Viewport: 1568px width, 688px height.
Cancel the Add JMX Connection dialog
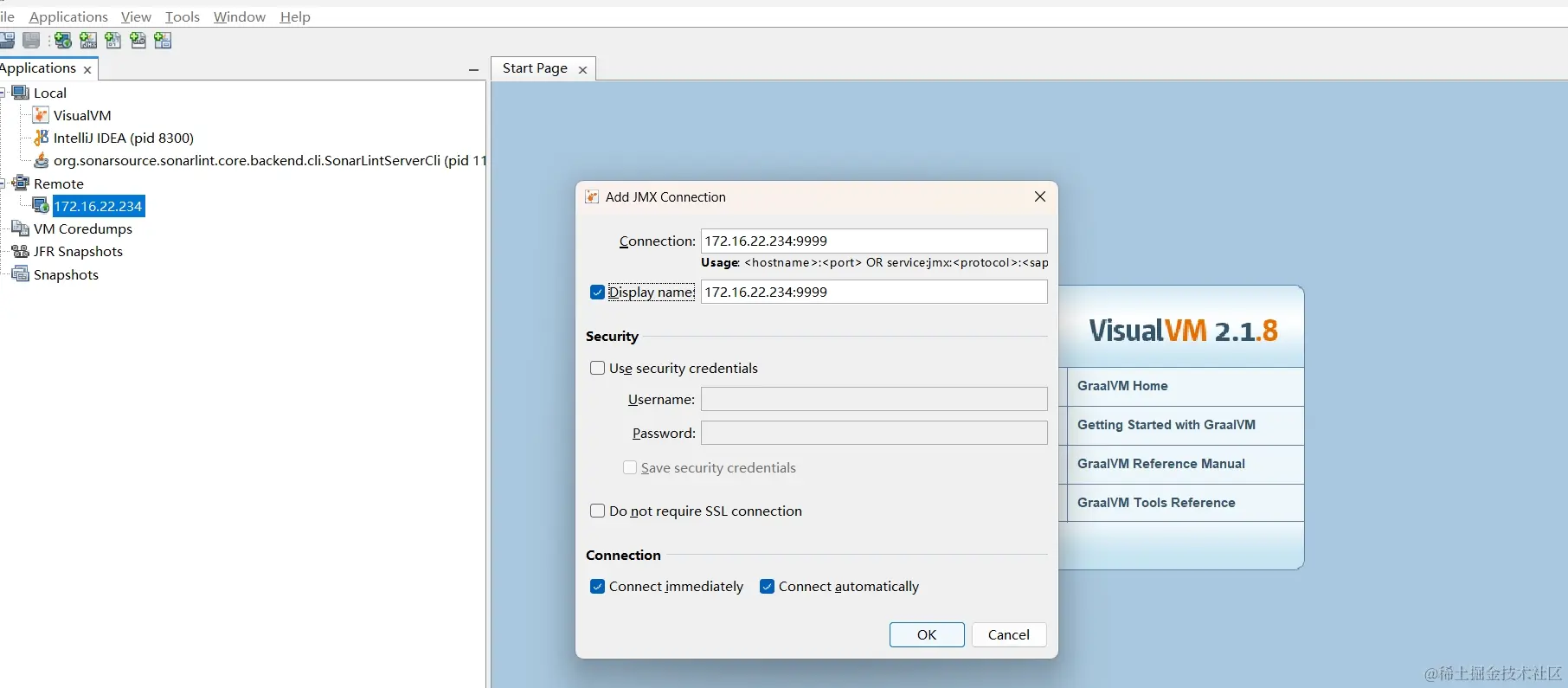coord(1009,634)
